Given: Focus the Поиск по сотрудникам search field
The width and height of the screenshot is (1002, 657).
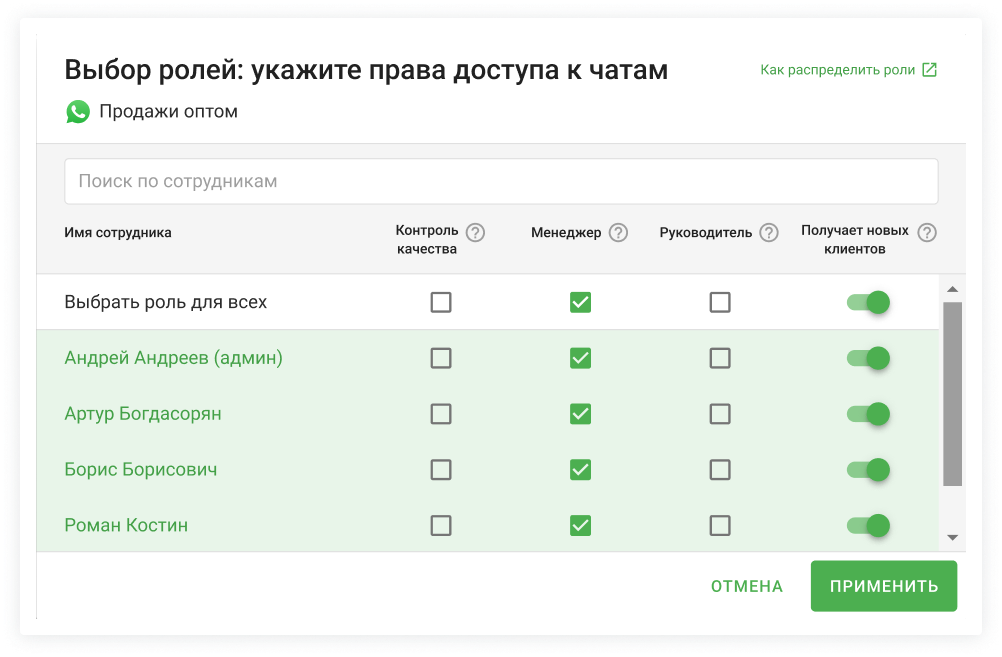Looking at the screenshot, I should pos(501,181).
